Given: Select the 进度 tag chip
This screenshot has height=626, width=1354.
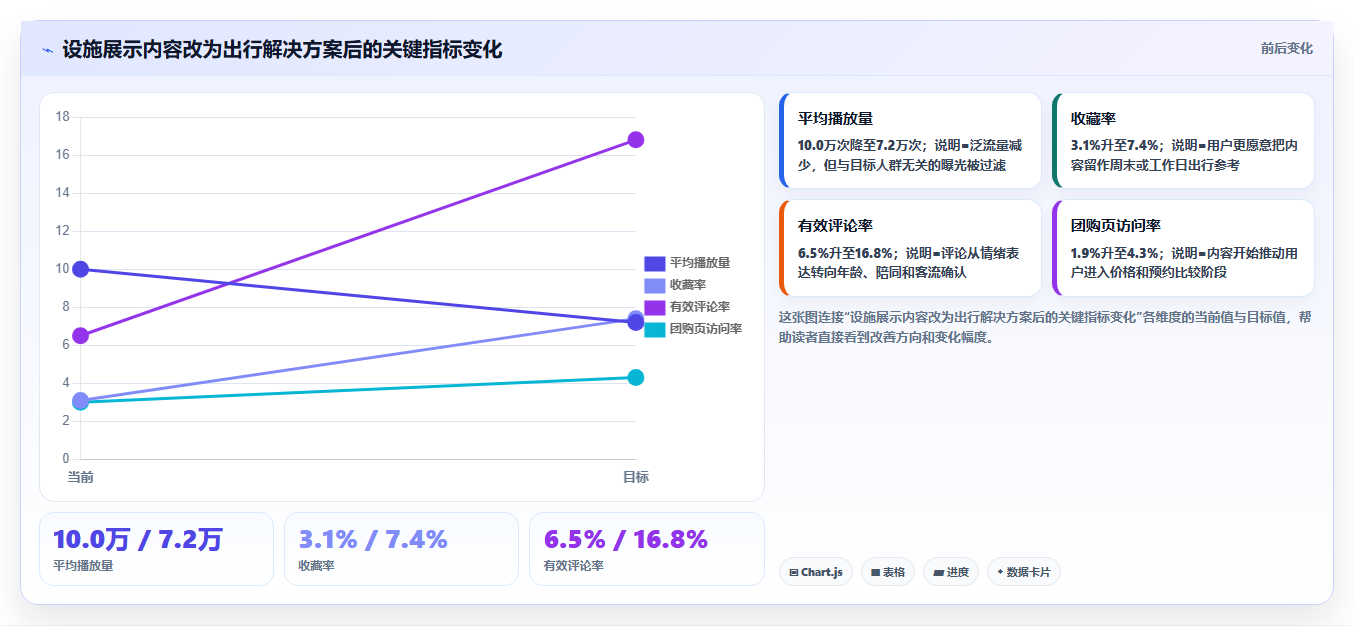Looking at the screenshot, I should (x=951, y=572).
